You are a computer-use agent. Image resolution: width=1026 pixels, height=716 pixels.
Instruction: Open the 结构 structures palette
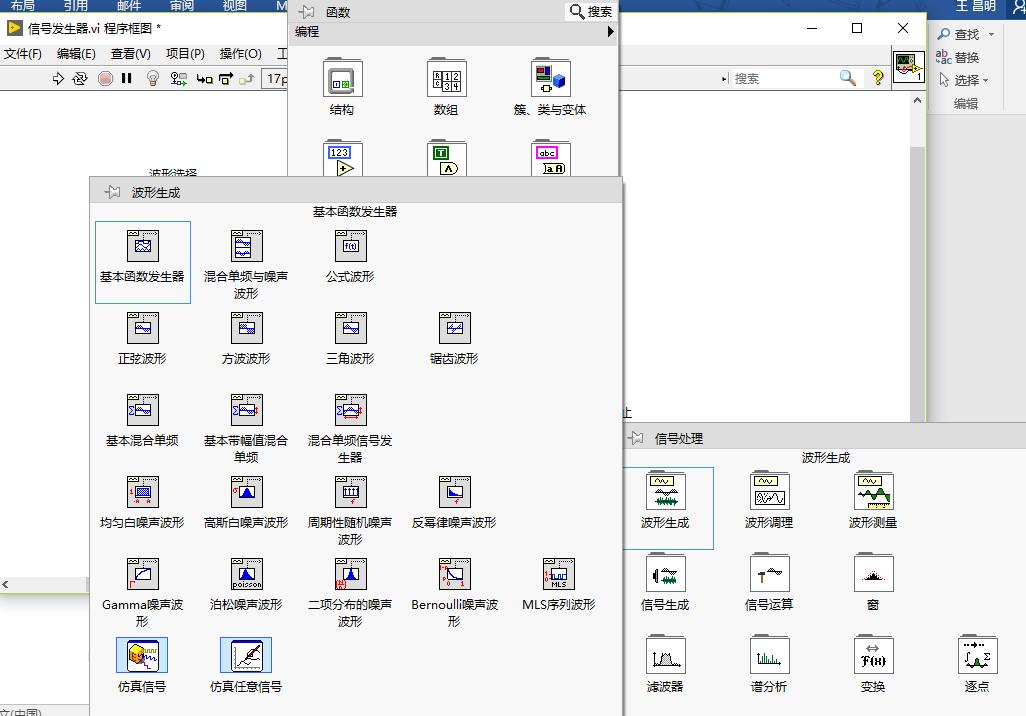[x=342, y=79]
